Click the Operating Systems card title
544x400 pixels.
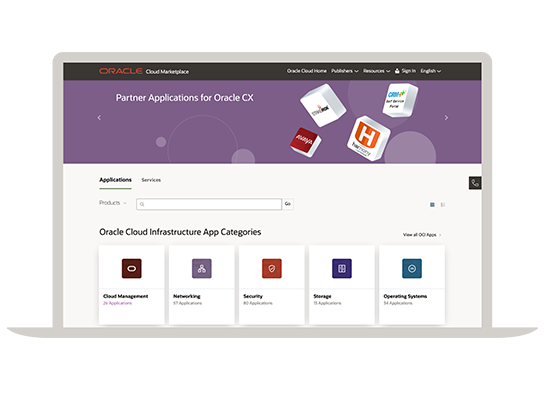click(405, 296)
